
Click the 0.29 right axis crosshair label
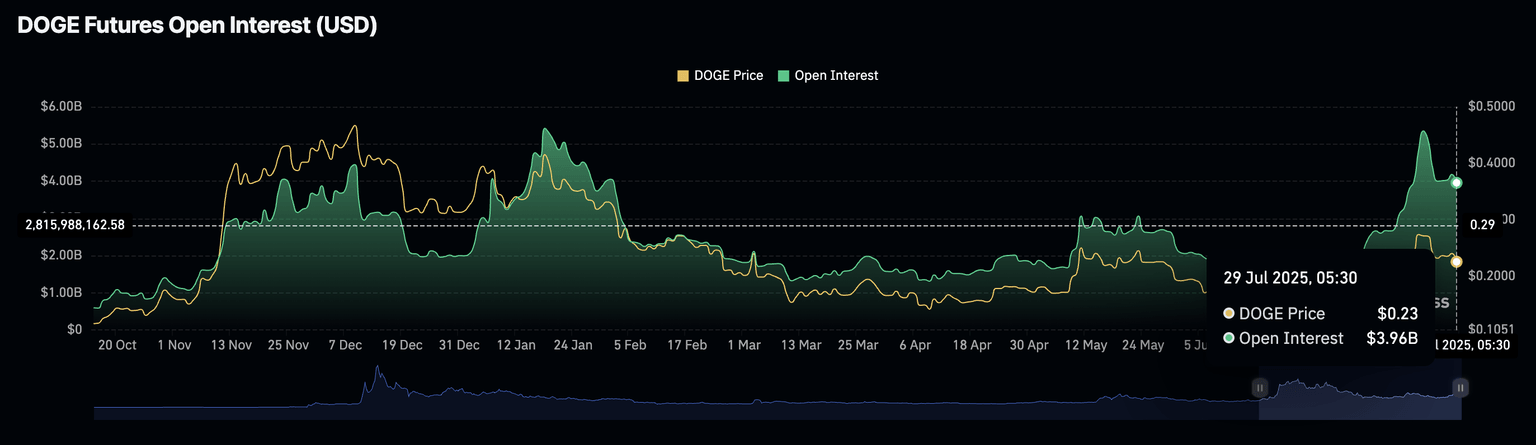(x=1482, y=225)
